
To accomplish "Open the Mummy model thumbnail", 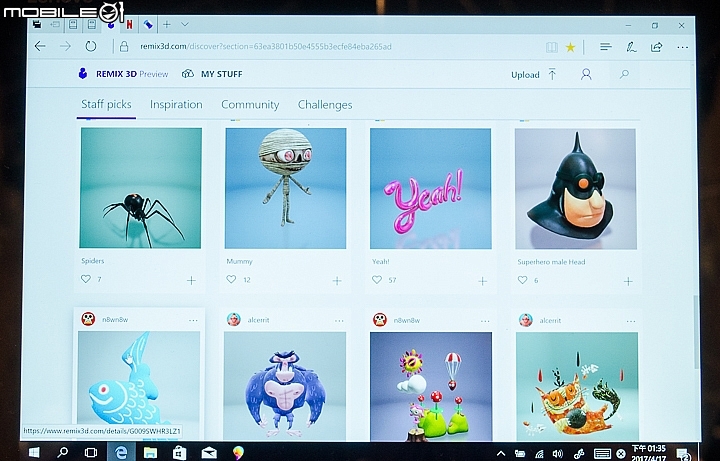I will click(285, 188).
